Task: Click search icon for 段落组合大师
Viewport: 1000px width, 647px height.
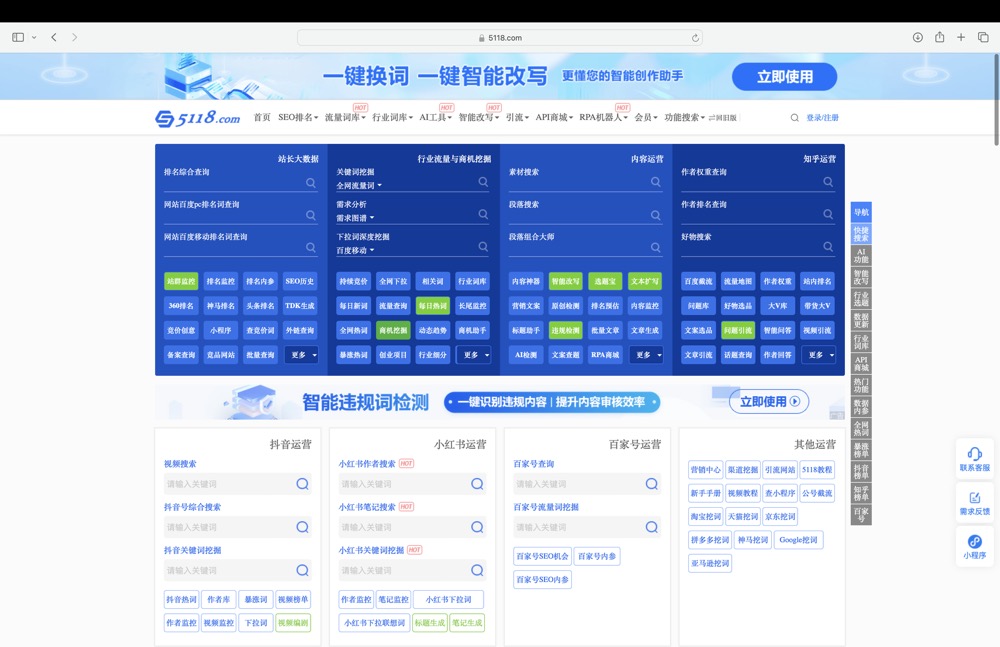Action: coord(656,248)
